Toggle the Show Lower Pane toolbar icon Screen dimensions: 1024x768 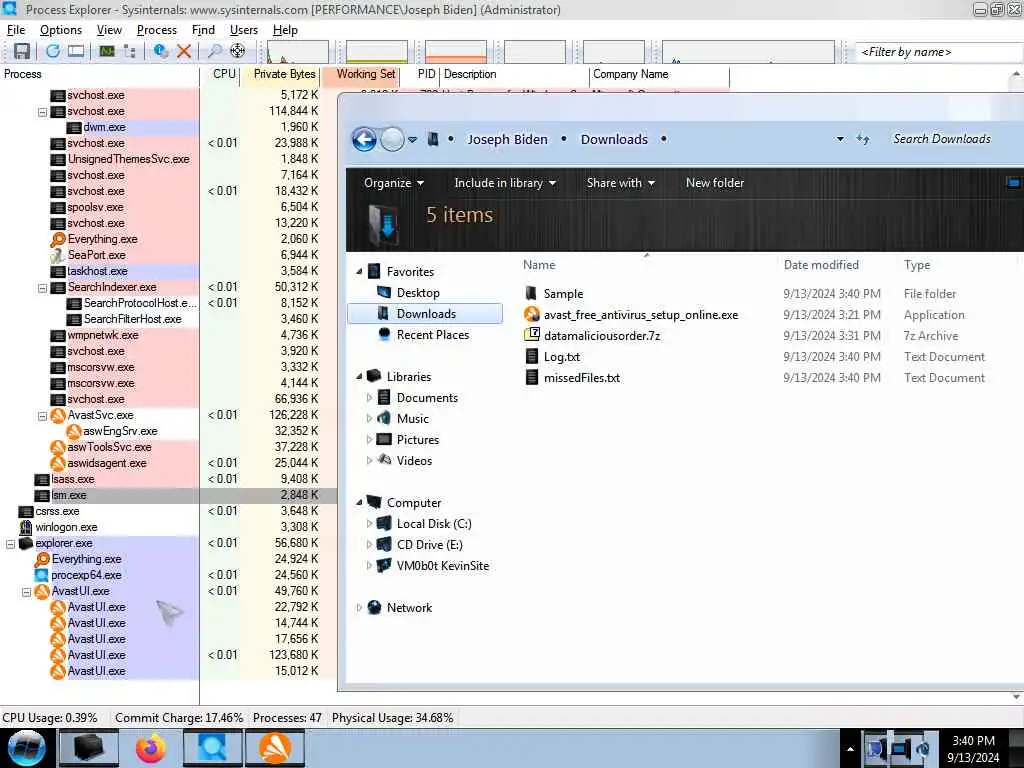pyautogui.click(x=76, y=51)
